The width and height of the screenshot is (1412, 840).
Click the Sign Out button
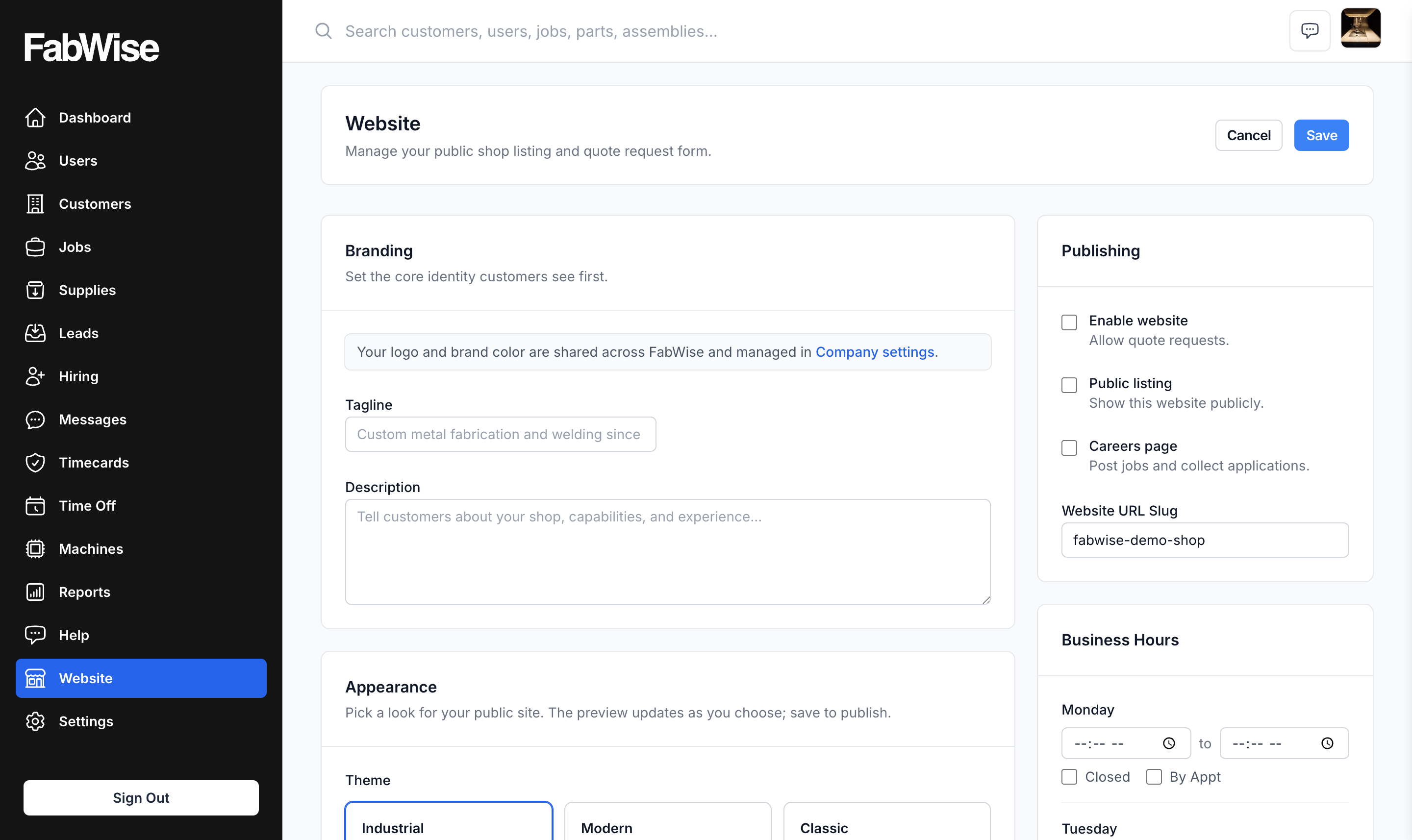(x=141, y=797)
